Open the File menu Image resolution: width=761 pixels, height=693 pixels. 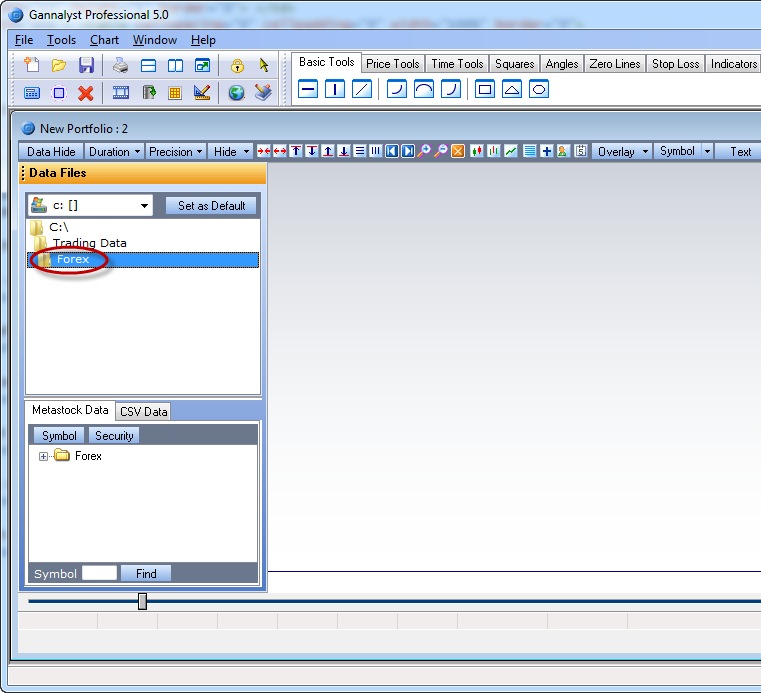pos(24,40)
